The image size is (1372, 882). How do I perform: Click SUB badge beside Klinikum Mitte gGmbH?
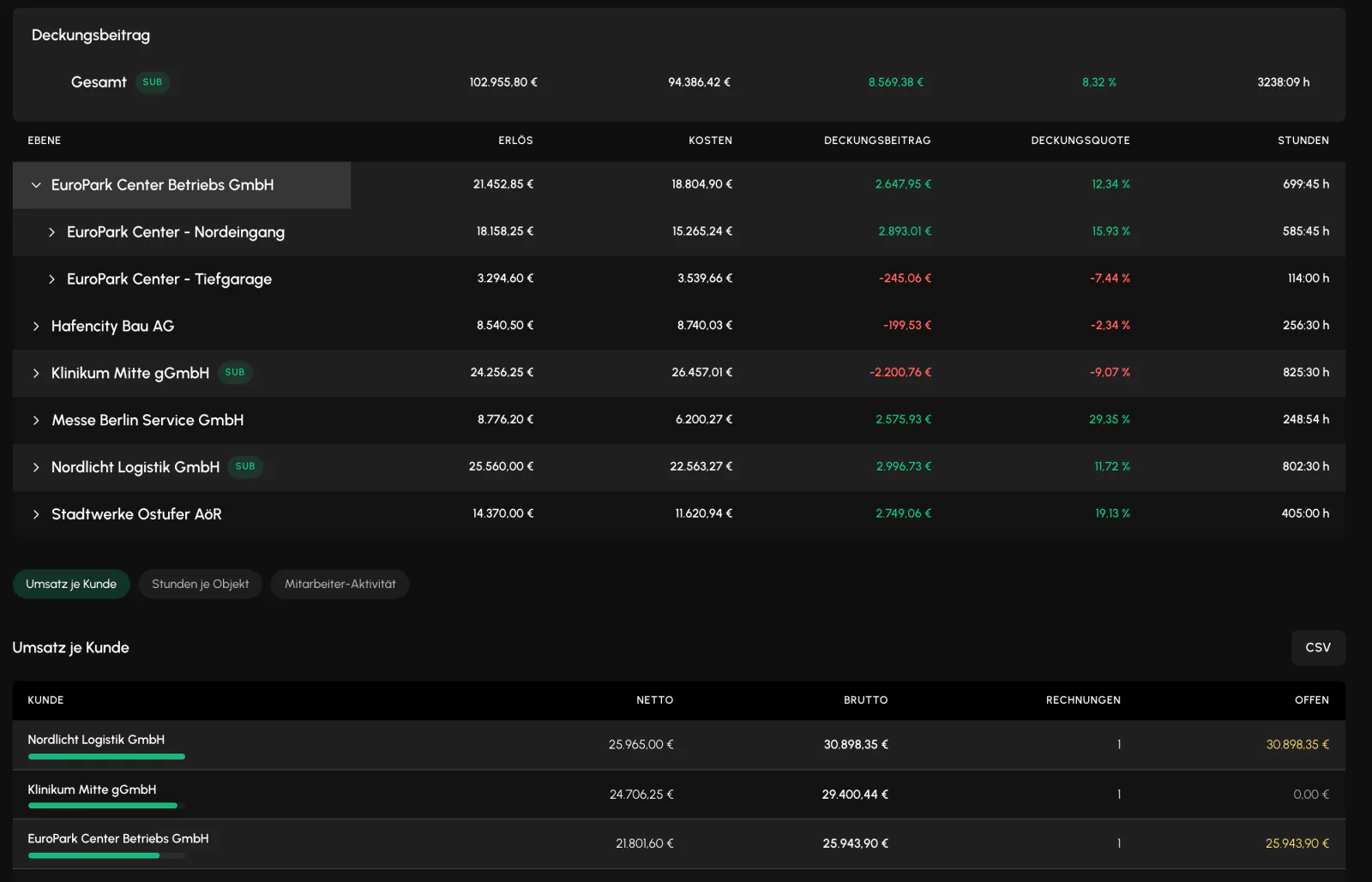(235, 373)
